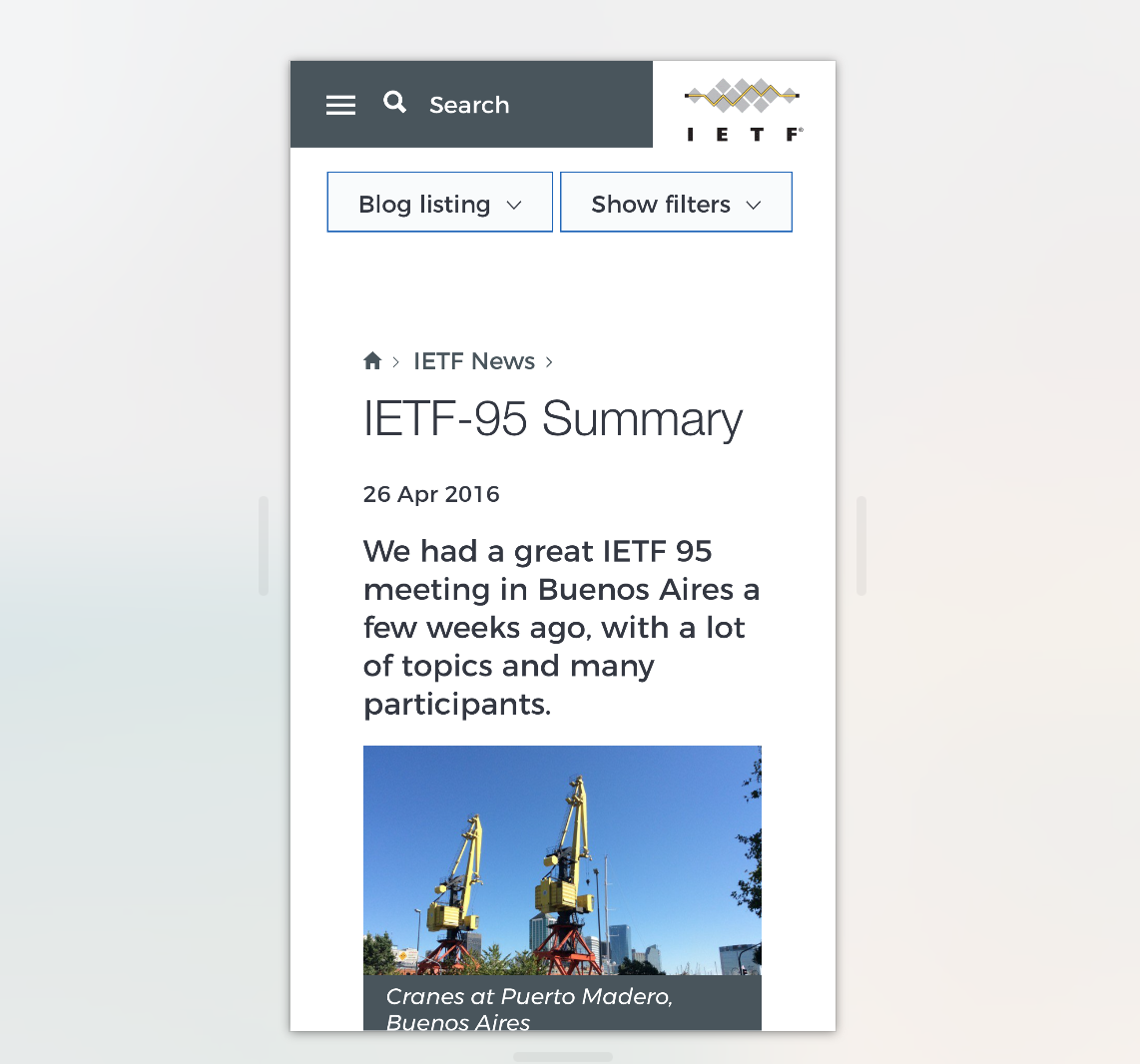
Task: Click the chevron beside Show filters
Action: point(753,204)
